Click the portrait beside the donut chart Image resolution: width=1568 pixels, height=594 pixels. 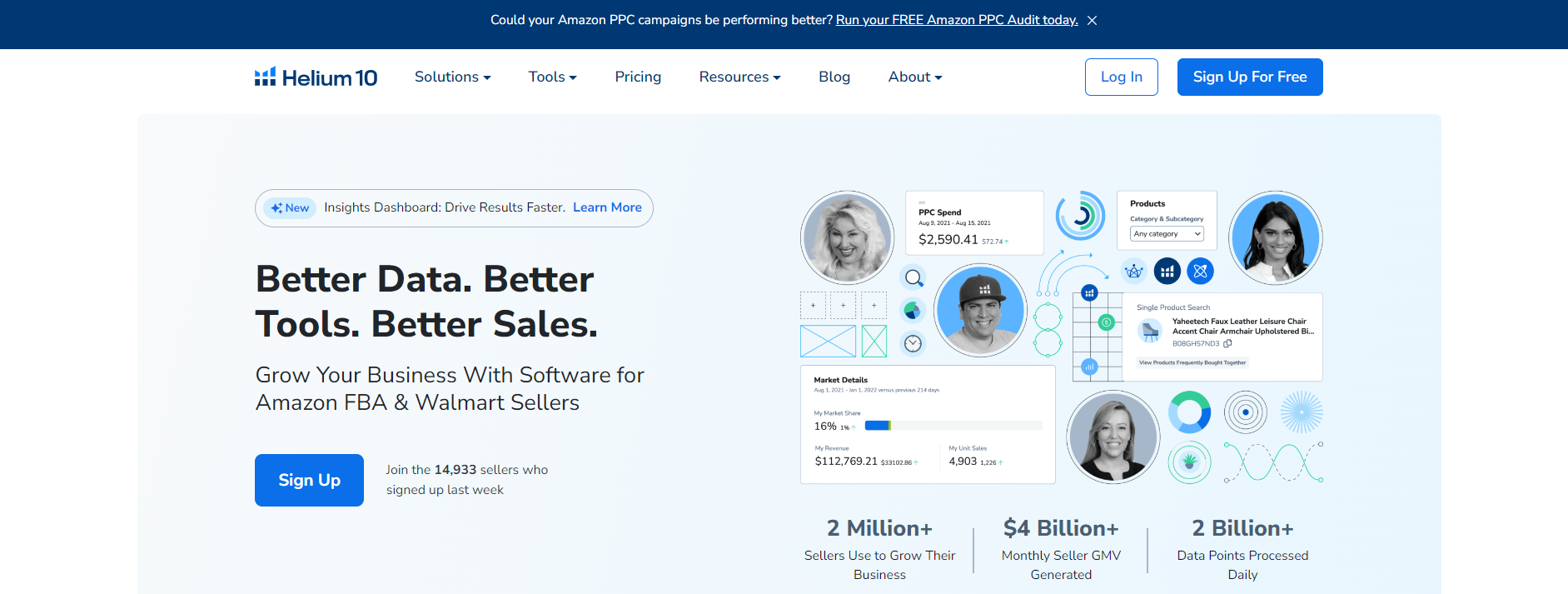[x=1113, y=437]
